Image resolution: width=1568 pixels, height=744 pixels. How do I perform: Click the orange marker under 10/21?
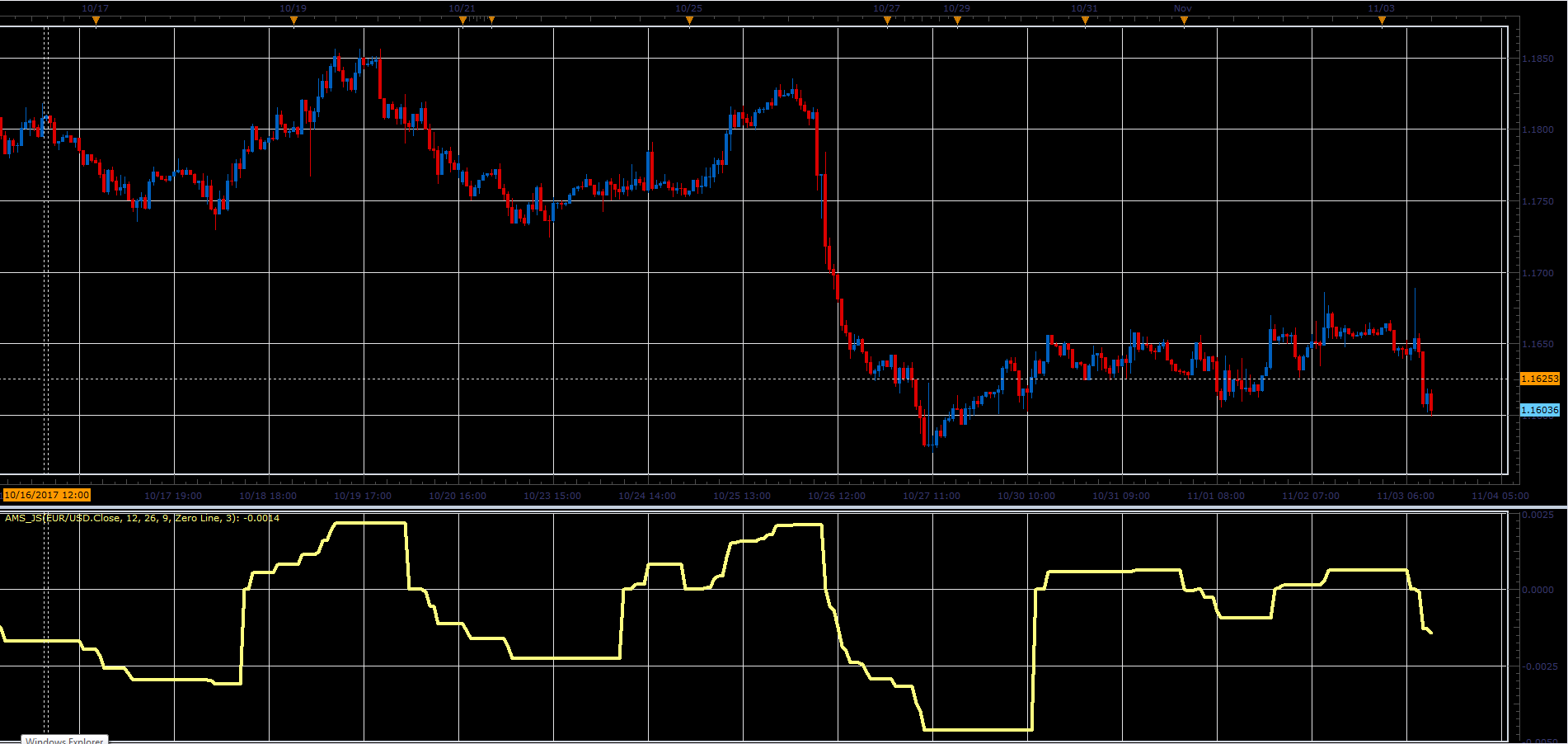coord(462,21)
